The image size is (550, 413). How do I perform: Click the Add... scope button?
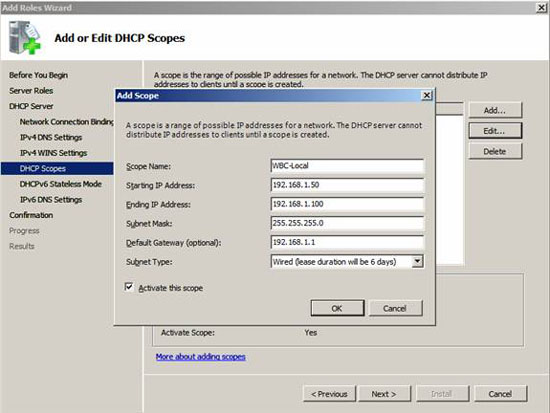(x=495, y=110)
